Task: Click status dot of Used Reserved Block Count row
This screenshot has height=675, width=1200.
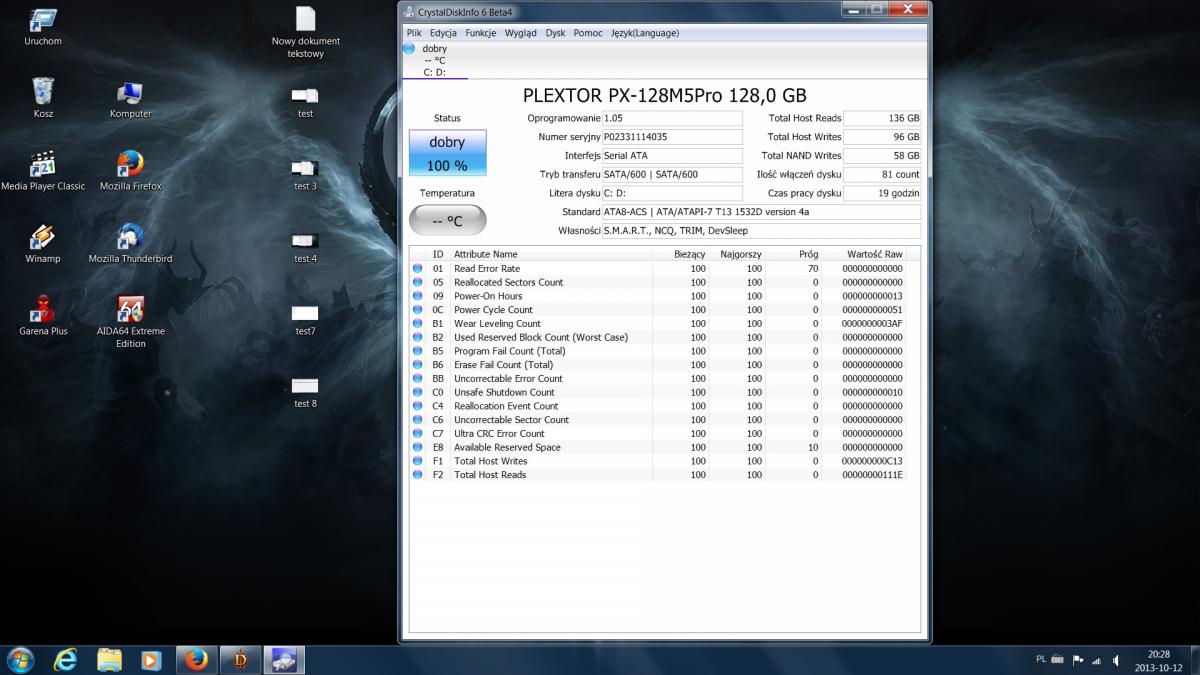Action: (418, 337)
